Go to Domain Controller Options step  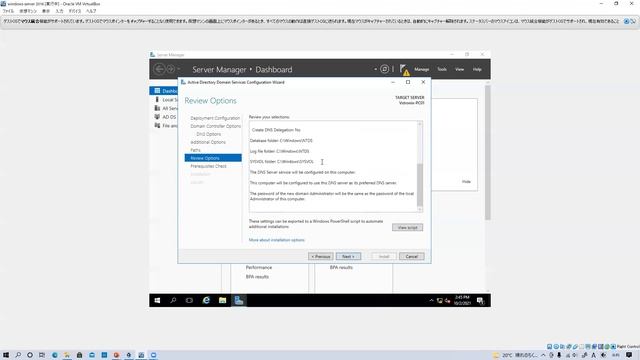click(x=216, y=126)
